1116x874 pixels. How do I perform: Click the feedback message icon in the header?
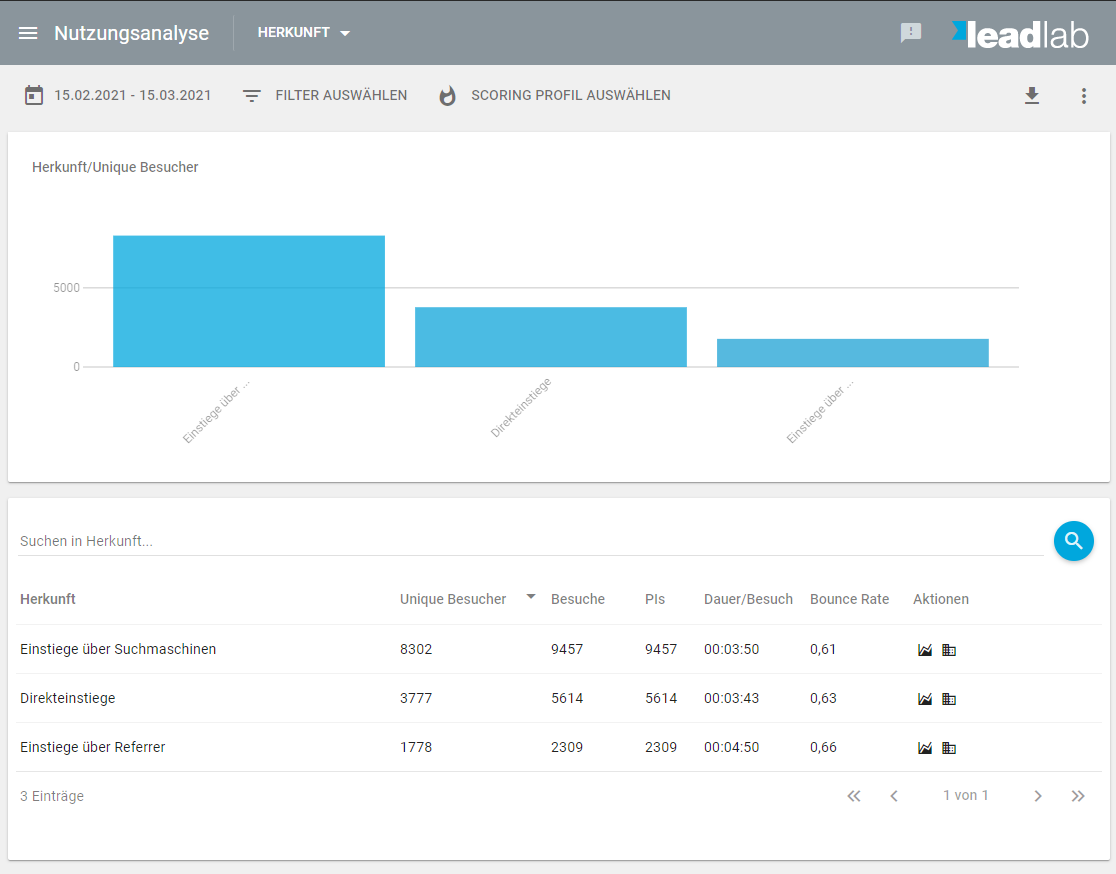click(910, 33)
